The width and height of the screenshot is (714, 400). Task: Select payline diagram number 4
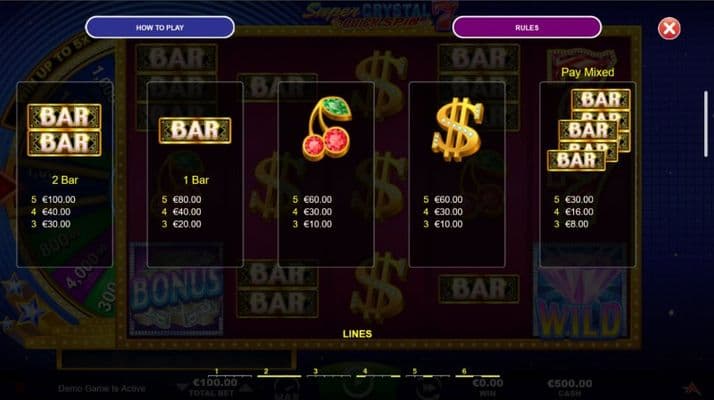tap(378, 374)
